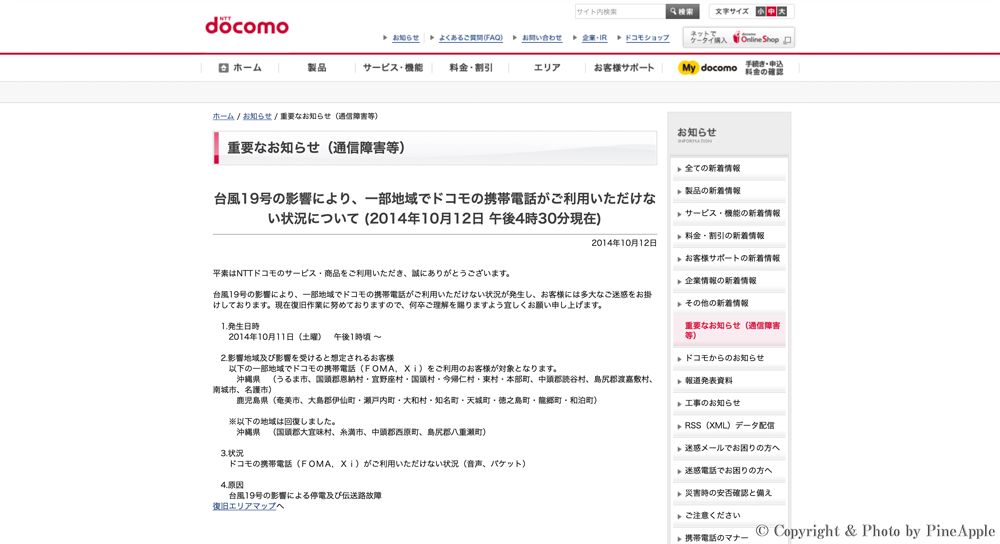Open RSS (XML) データ配信 sidebar item

click(x=729, y=426)
